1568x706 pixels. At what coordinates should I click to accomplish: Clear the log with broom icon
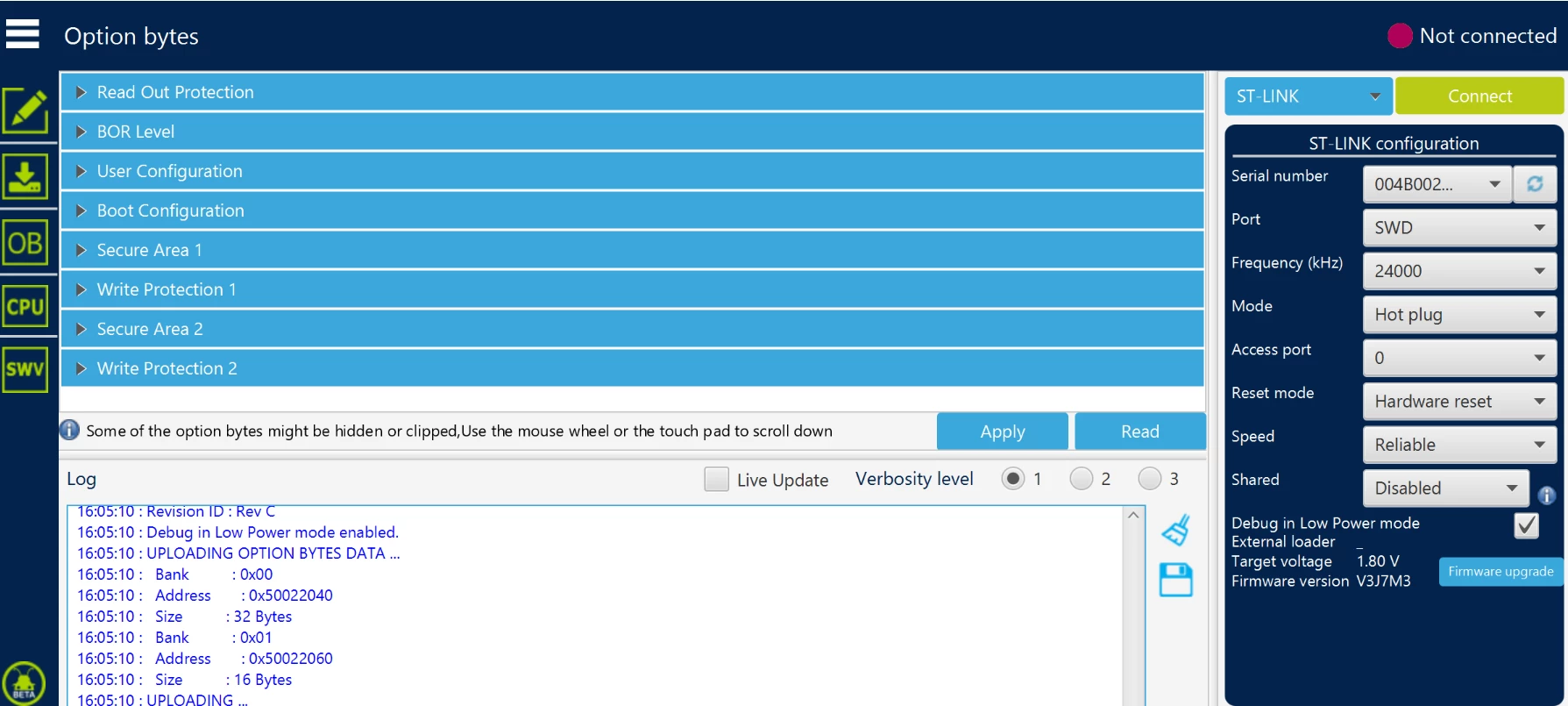point(1176,530)
